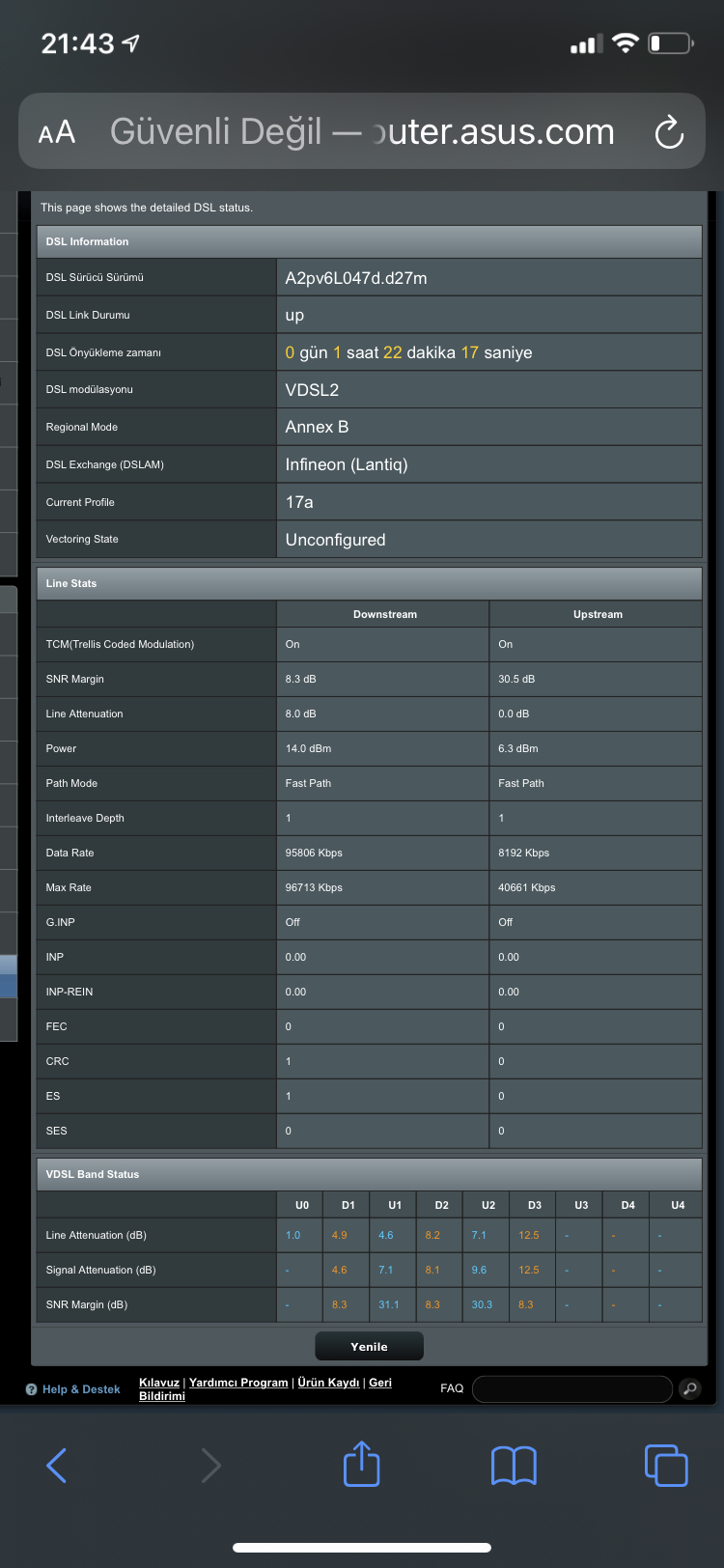Screen dimensions: 724x1568
Task: Select U2 signal attenuation value 9.6
Action: coord(479,1270)
